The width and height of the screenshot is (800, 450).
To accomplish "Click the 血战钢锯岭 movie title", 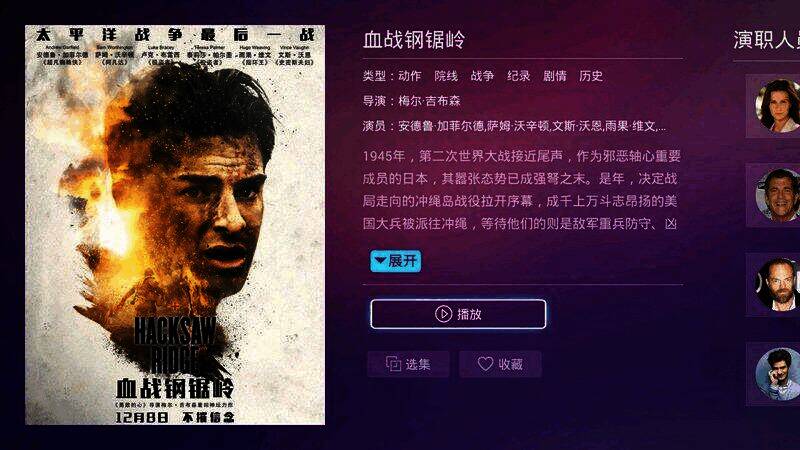I will [x=414, y=40].
